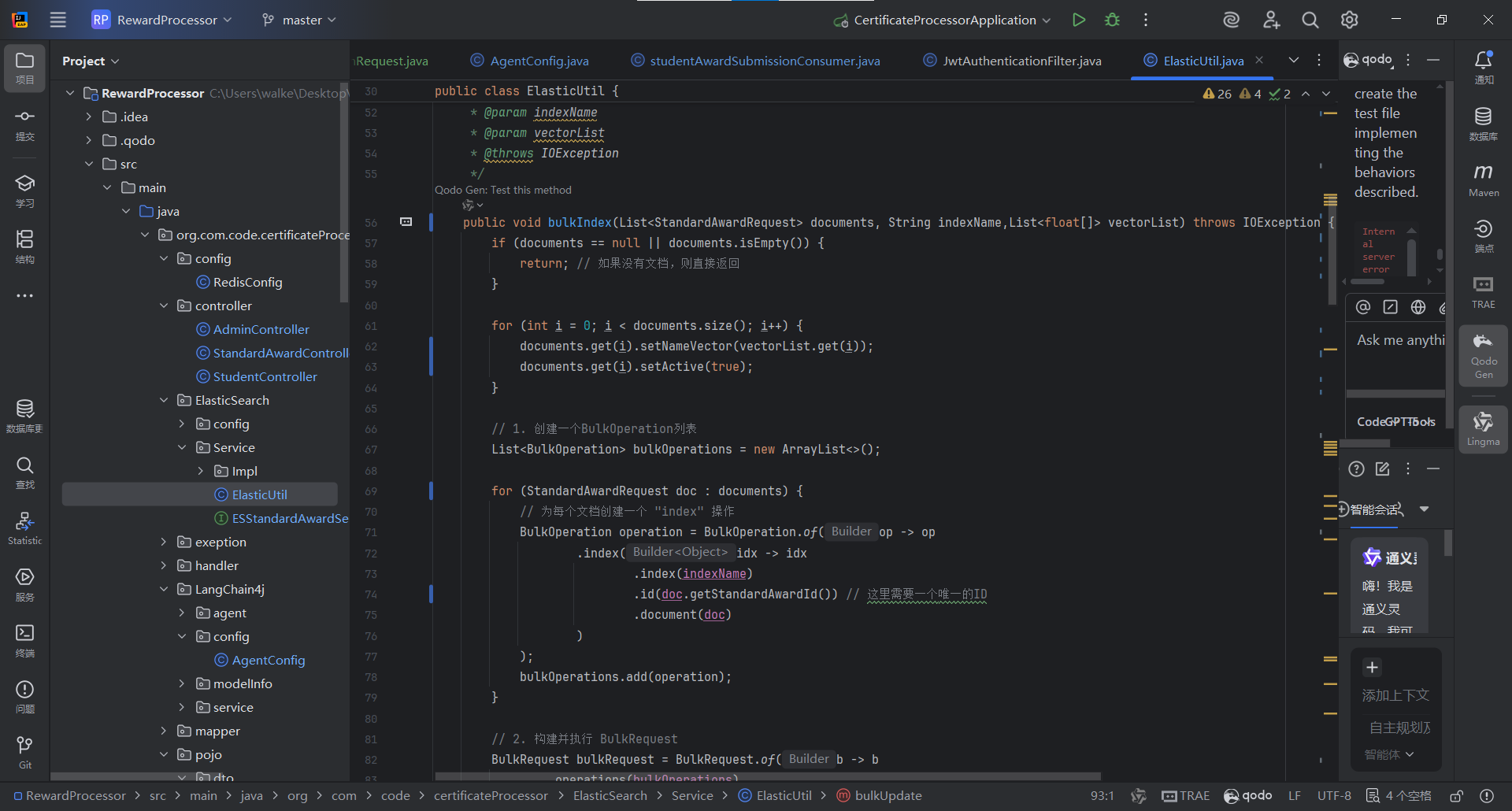Open the Code With Me icon
Image resolution: width=1512 pixels, height=811 pixels.
point(1271,20)
